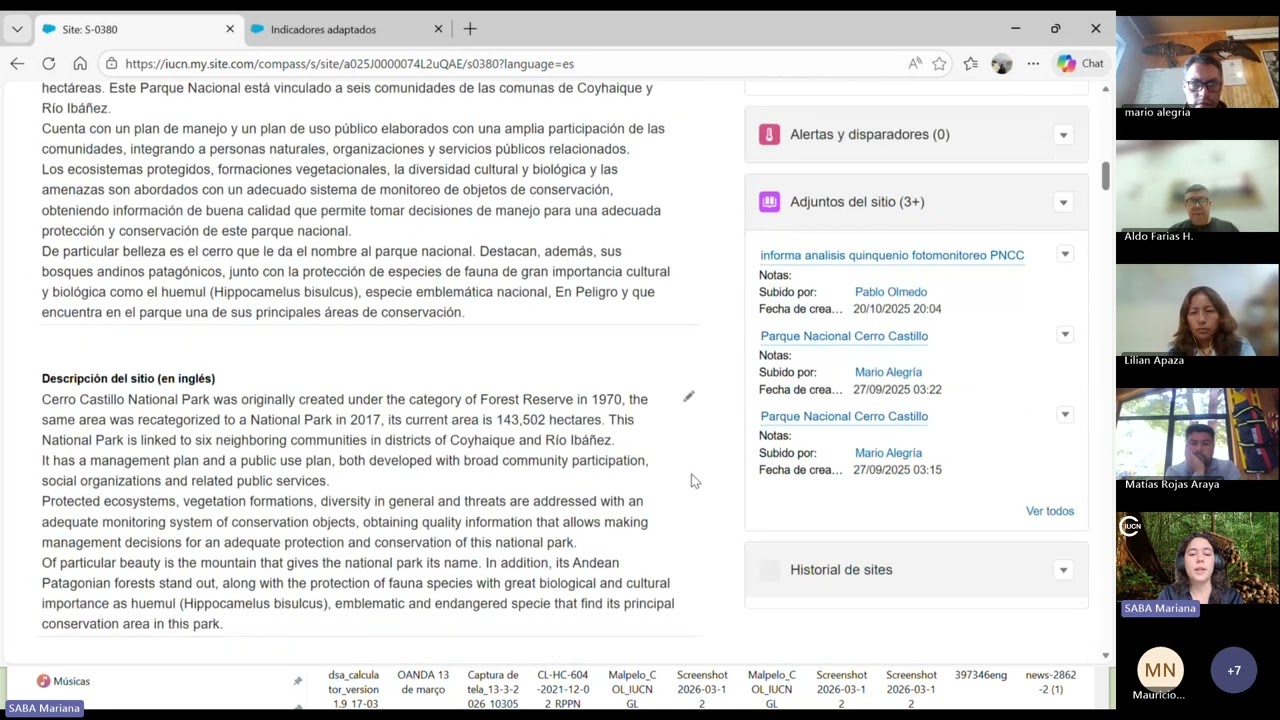The width and height of the screenshot is (1280, 720).
Task: Go back to the previous page
Action: pos(17,63)
